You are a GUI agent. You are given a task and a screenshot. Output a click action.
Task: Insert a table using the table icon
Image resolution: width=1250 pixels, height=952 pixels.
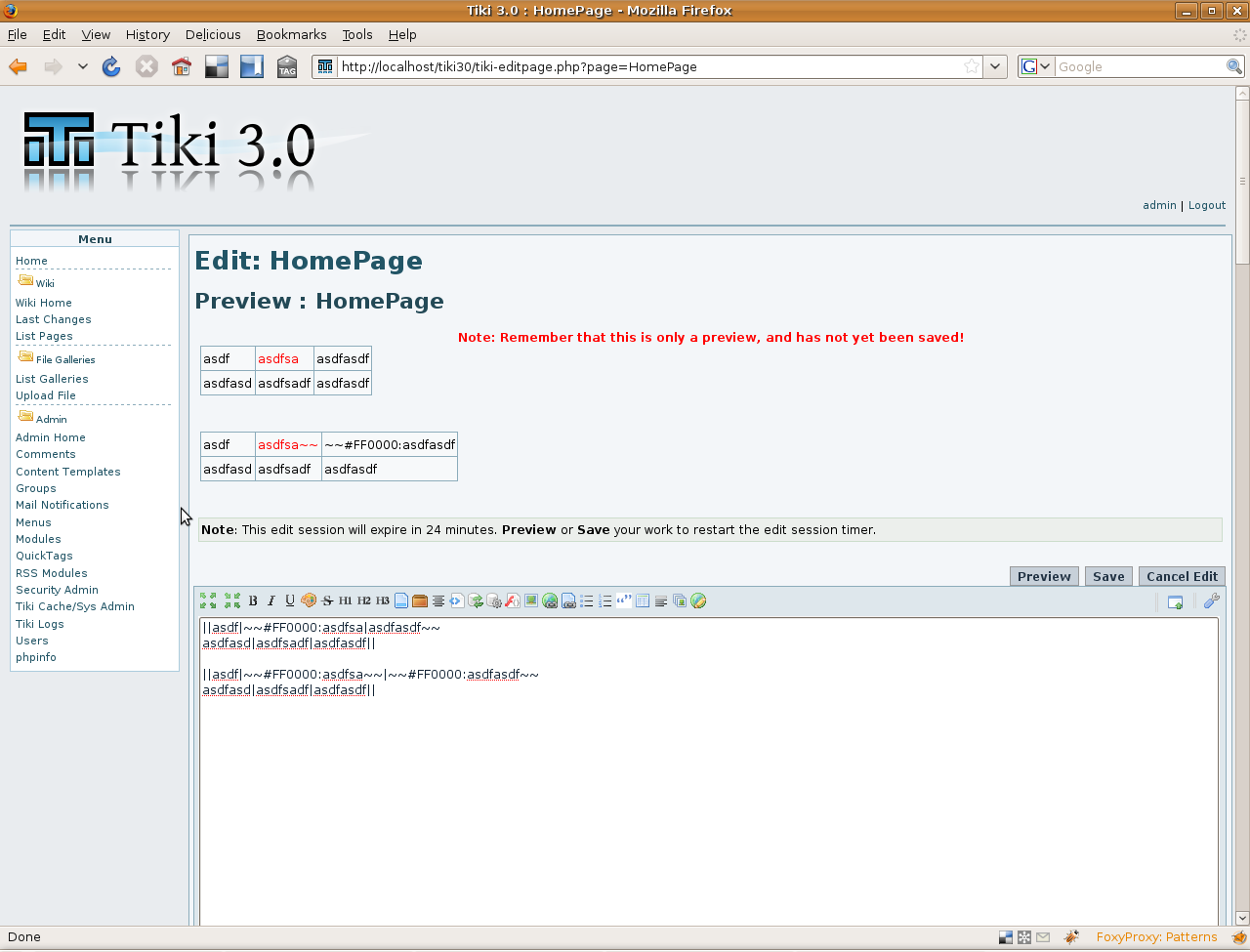(x=643, y=601)
